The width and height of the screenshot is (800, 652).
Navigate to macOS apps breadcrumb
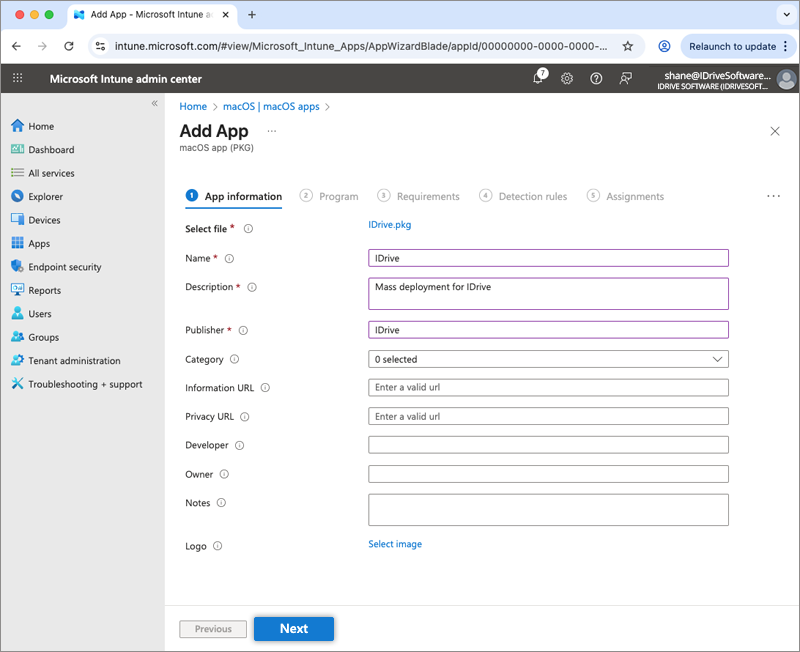271,106
